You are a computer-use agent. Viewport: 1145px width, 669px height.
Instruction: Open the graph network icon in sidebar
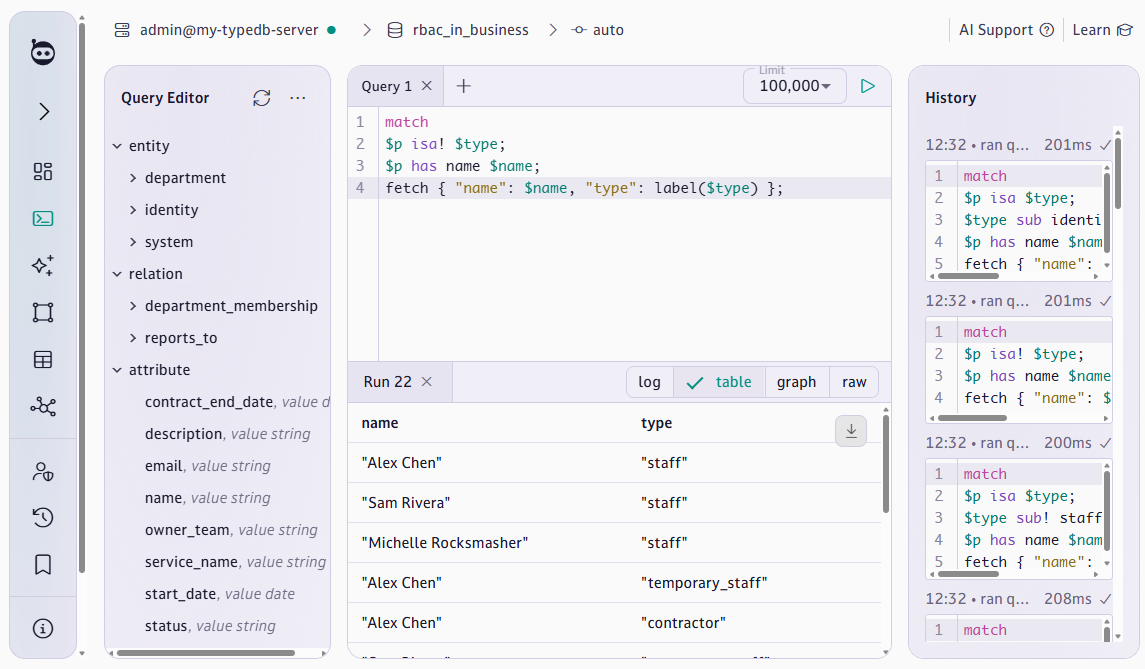(x=43, y=407)
